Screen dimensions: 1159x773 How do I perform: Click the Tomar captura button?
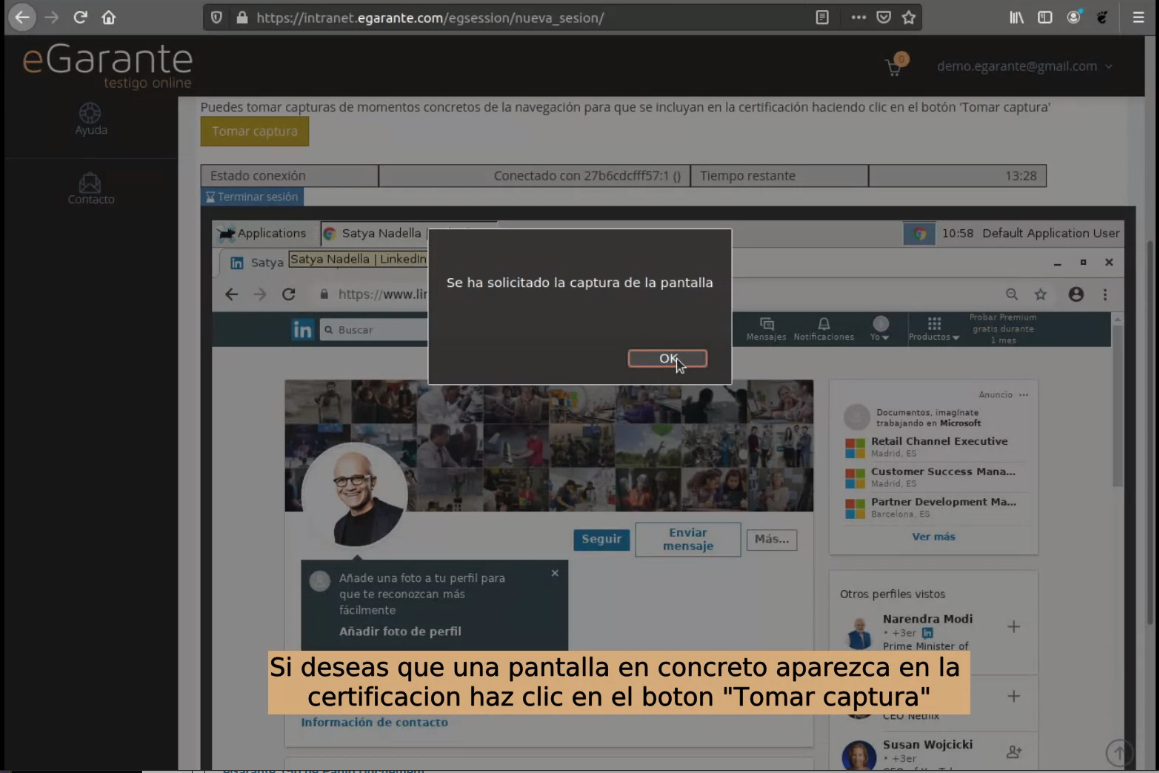click(x=254, y=131)
